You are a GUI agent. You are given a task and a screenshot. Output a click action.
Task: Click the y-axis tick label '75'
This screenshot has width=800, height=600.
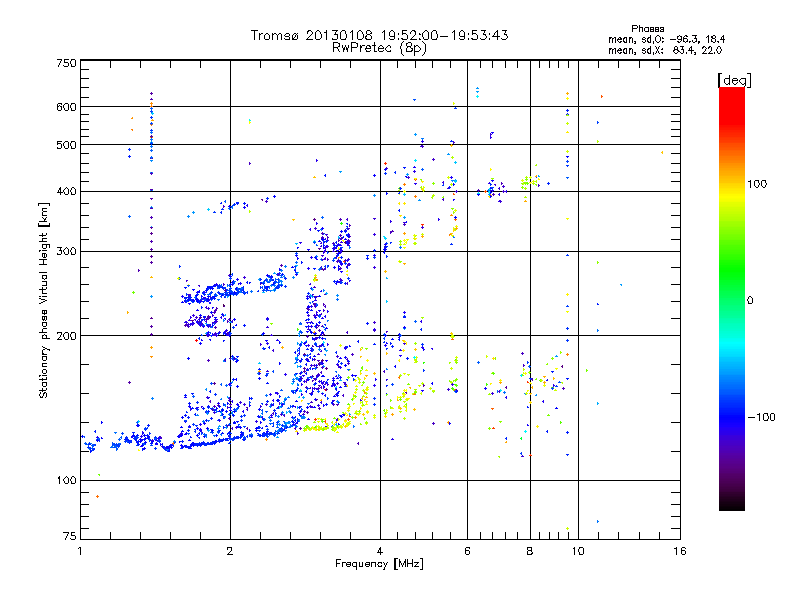point(69,536)
